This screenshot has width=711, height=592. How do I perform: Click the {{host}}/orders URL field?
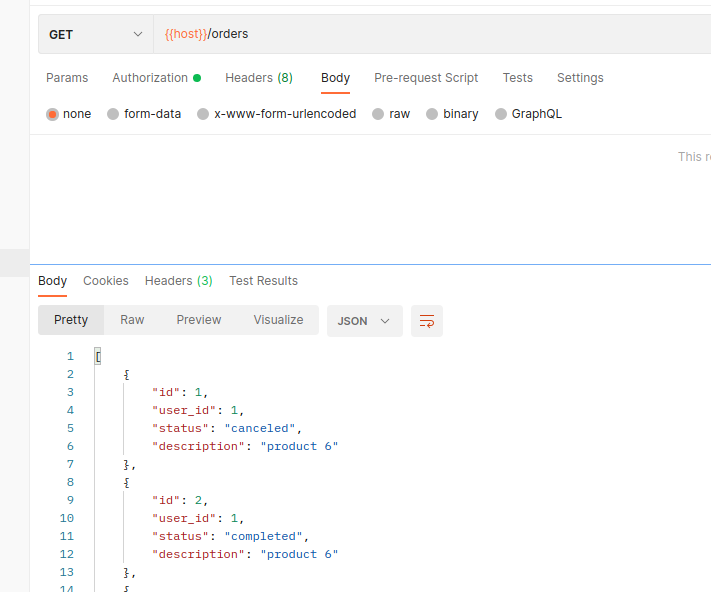point(432,34)
